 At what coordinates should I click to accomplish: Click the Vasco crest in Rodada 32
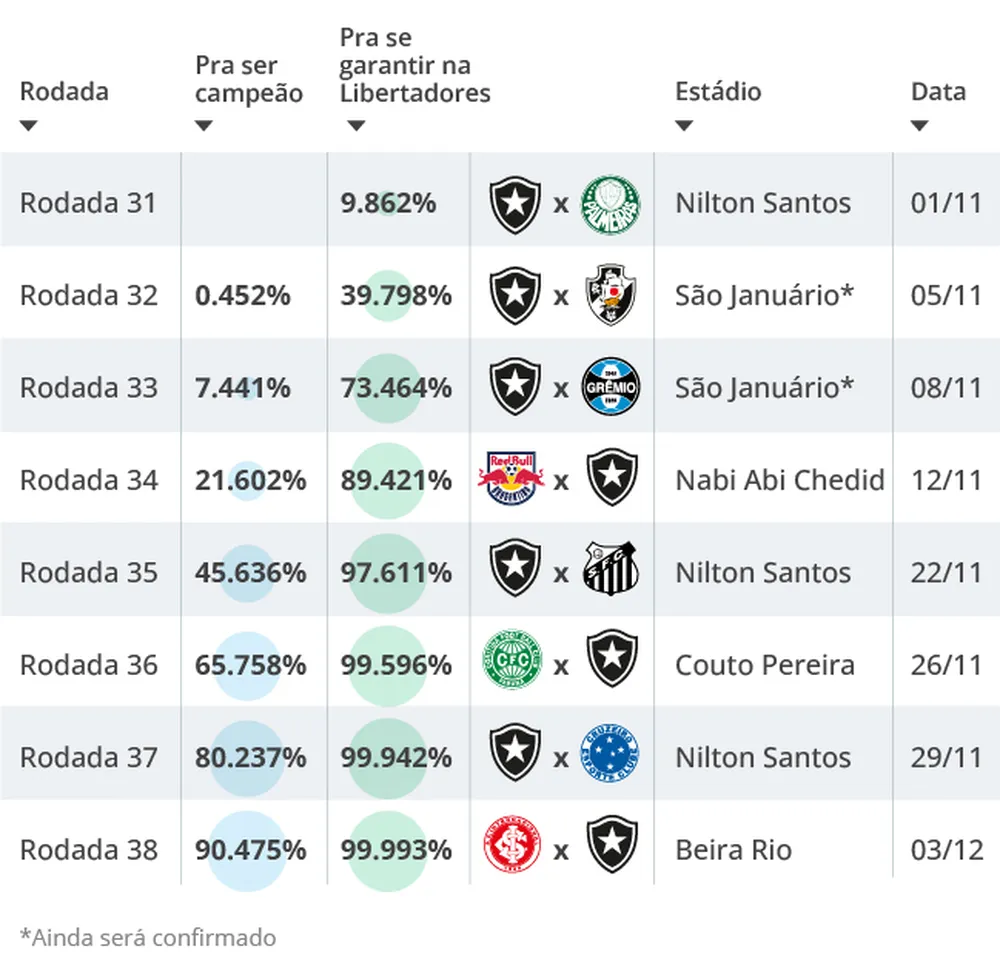click(x=610, y=296)
